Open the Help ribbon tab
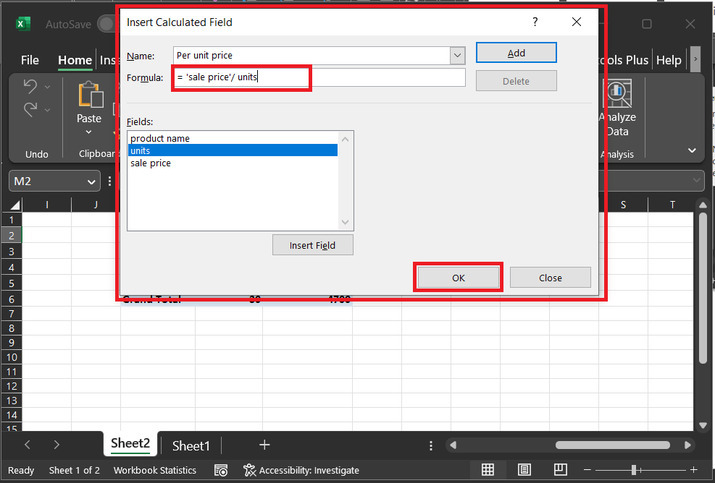Viewport: 715px width, 483px height. coord(668,60)
